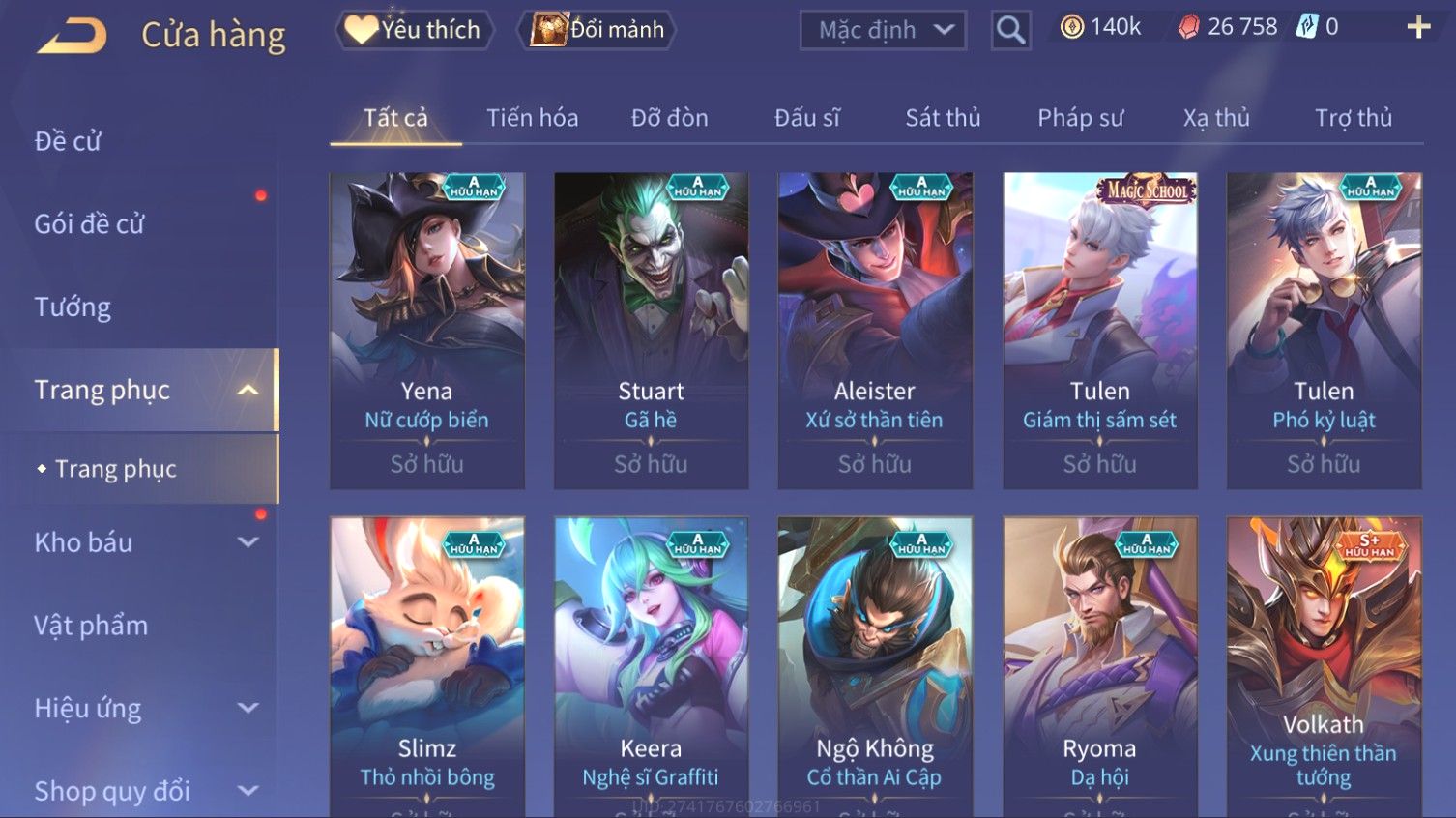Open Tướng in the sidebar
The width and height of the screenshot is (1456, 818).
pos(73,307)
